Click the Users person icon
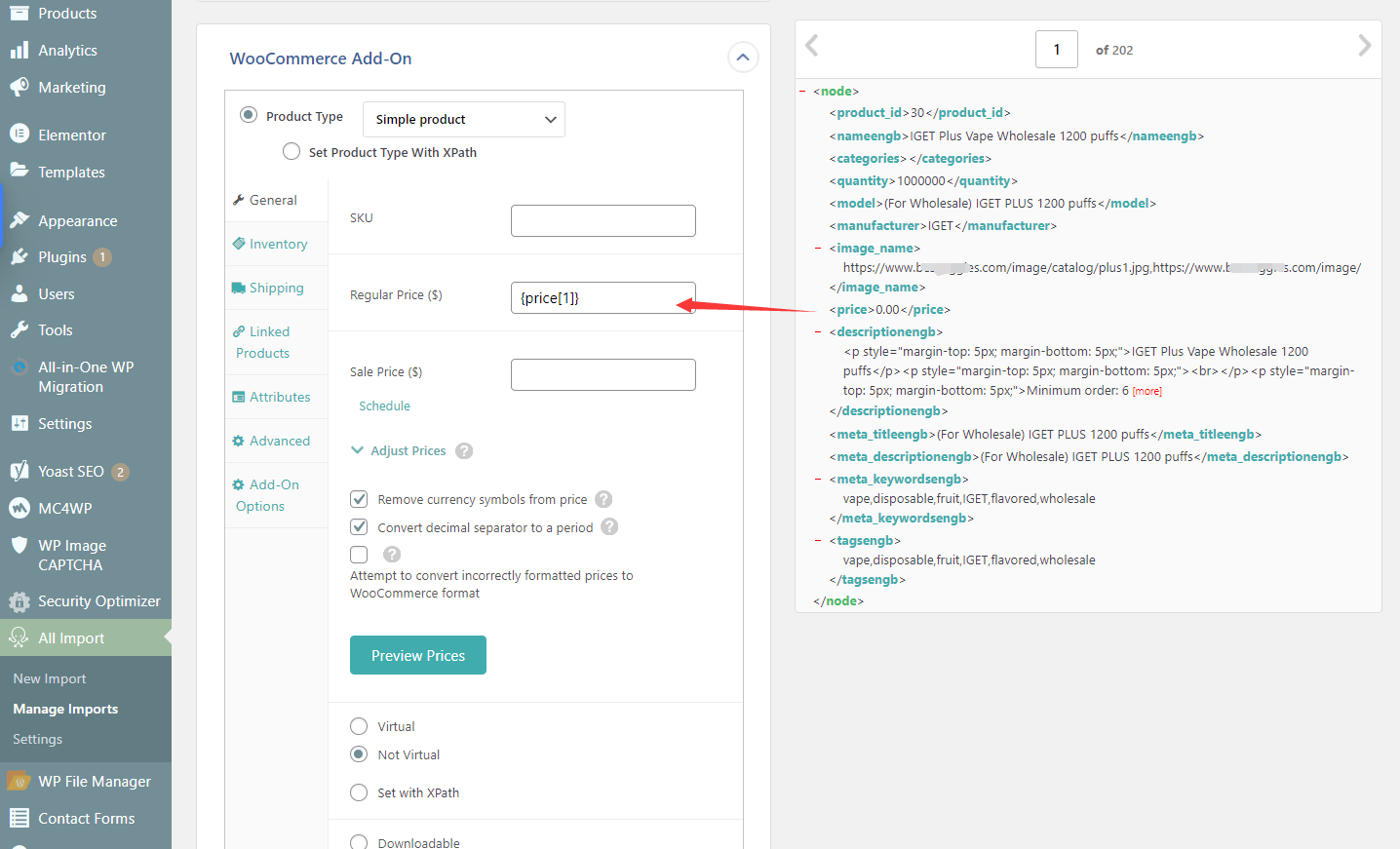1400x849 pixels. point(19,293)
